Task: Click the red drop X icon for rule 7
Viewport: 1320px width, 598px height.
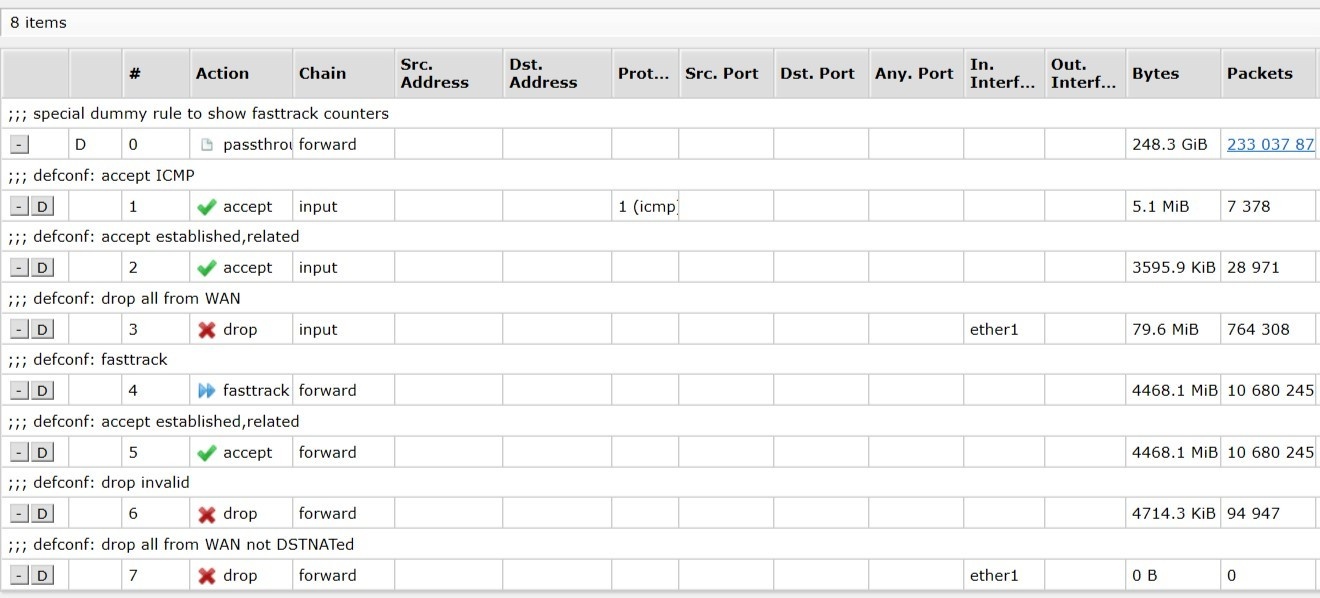Action: click(207, 576)
